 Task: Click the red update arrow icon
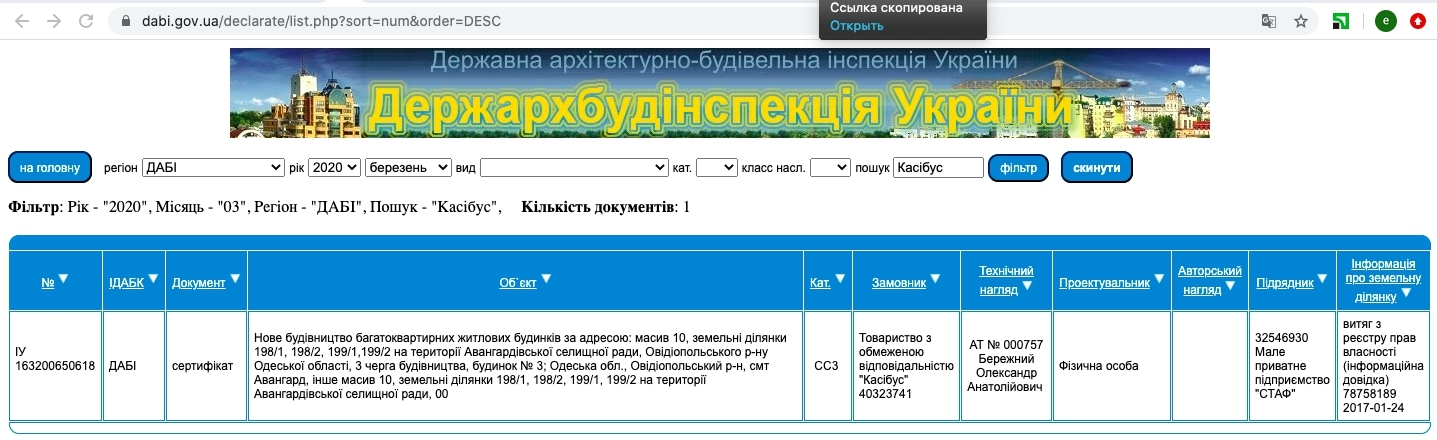pos(1418,20)
